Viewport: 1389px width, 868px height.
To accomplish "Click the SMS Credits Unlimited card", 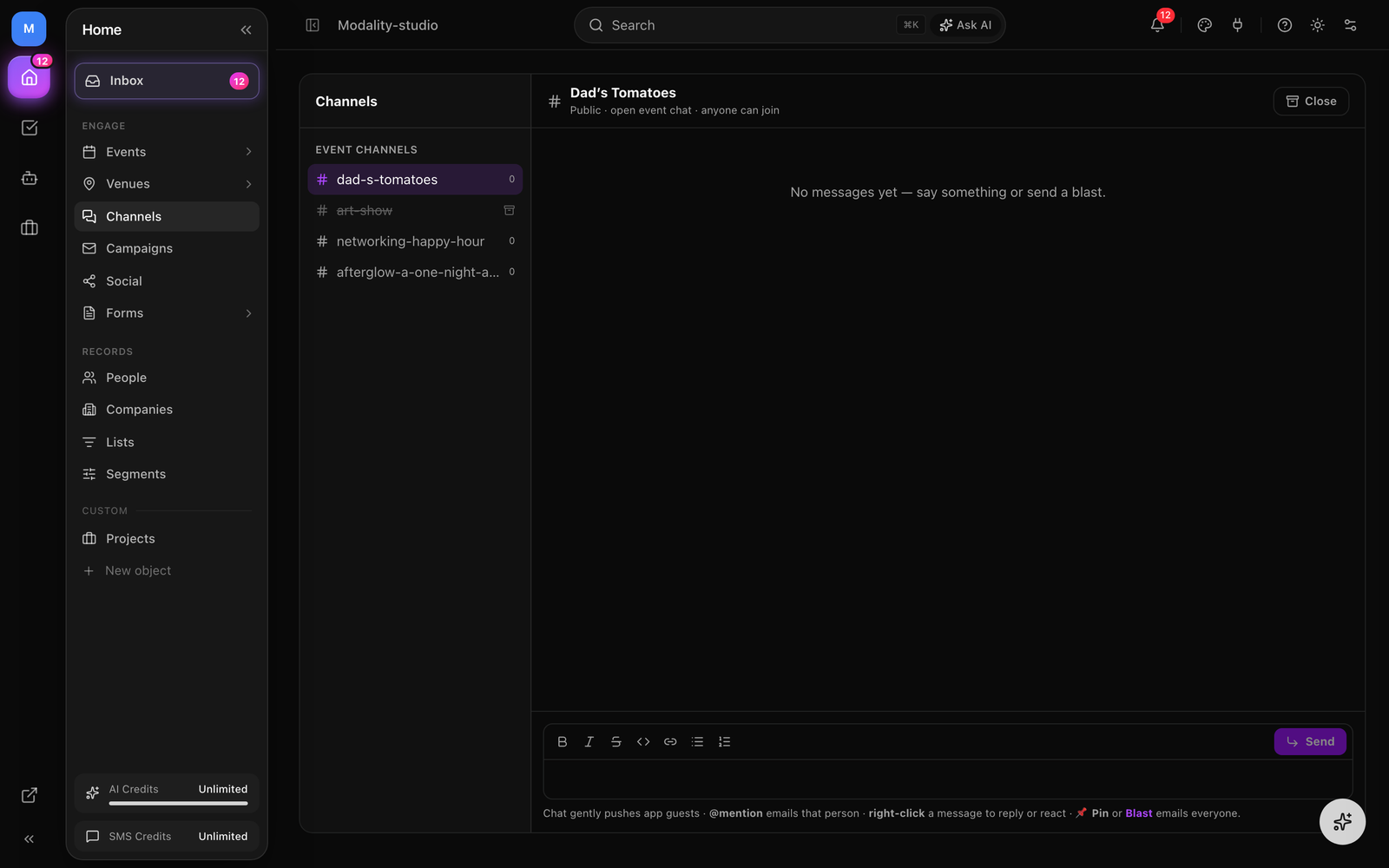I will point(167,837).
